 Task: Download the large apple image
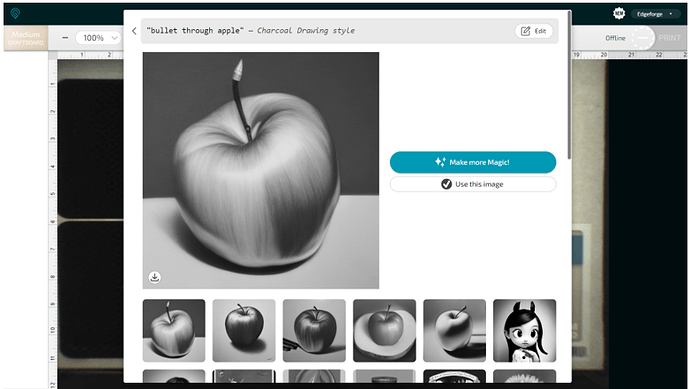coord(154,277)
